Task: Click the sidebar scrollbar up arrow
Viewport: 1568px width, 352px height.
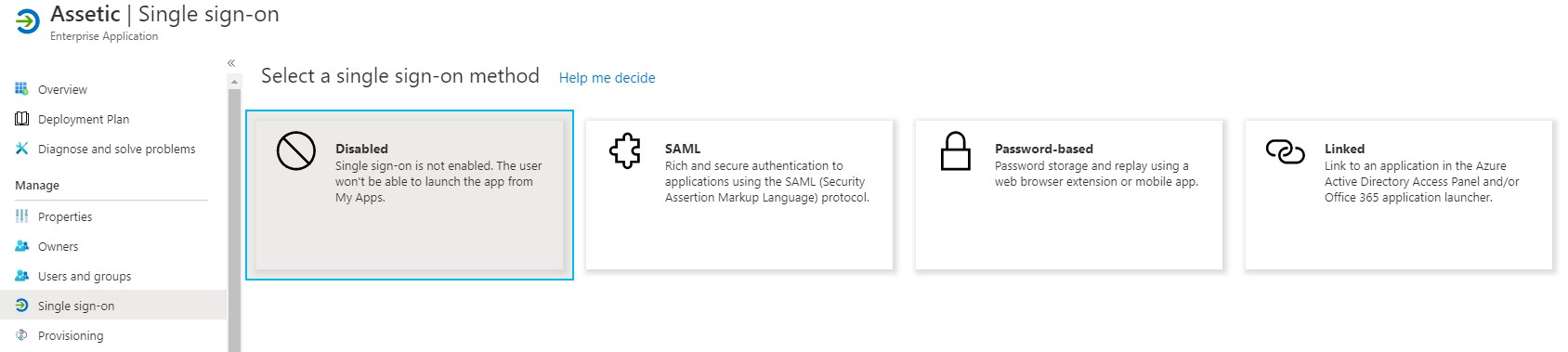Action: pyautogui.click(x=234, y=82)
